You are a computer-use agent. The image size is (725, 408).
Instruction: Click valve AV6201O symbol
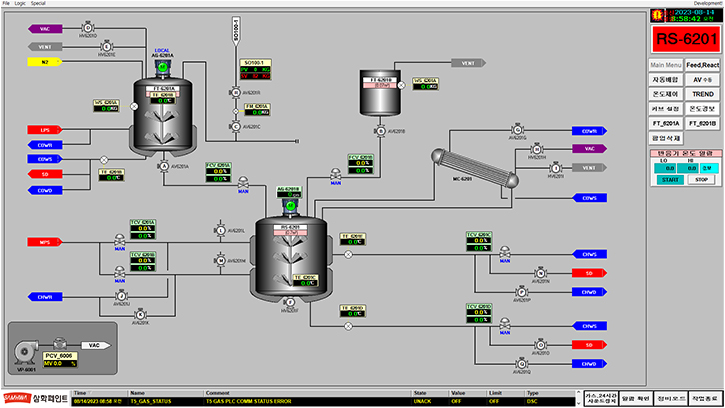coord(541,345)
